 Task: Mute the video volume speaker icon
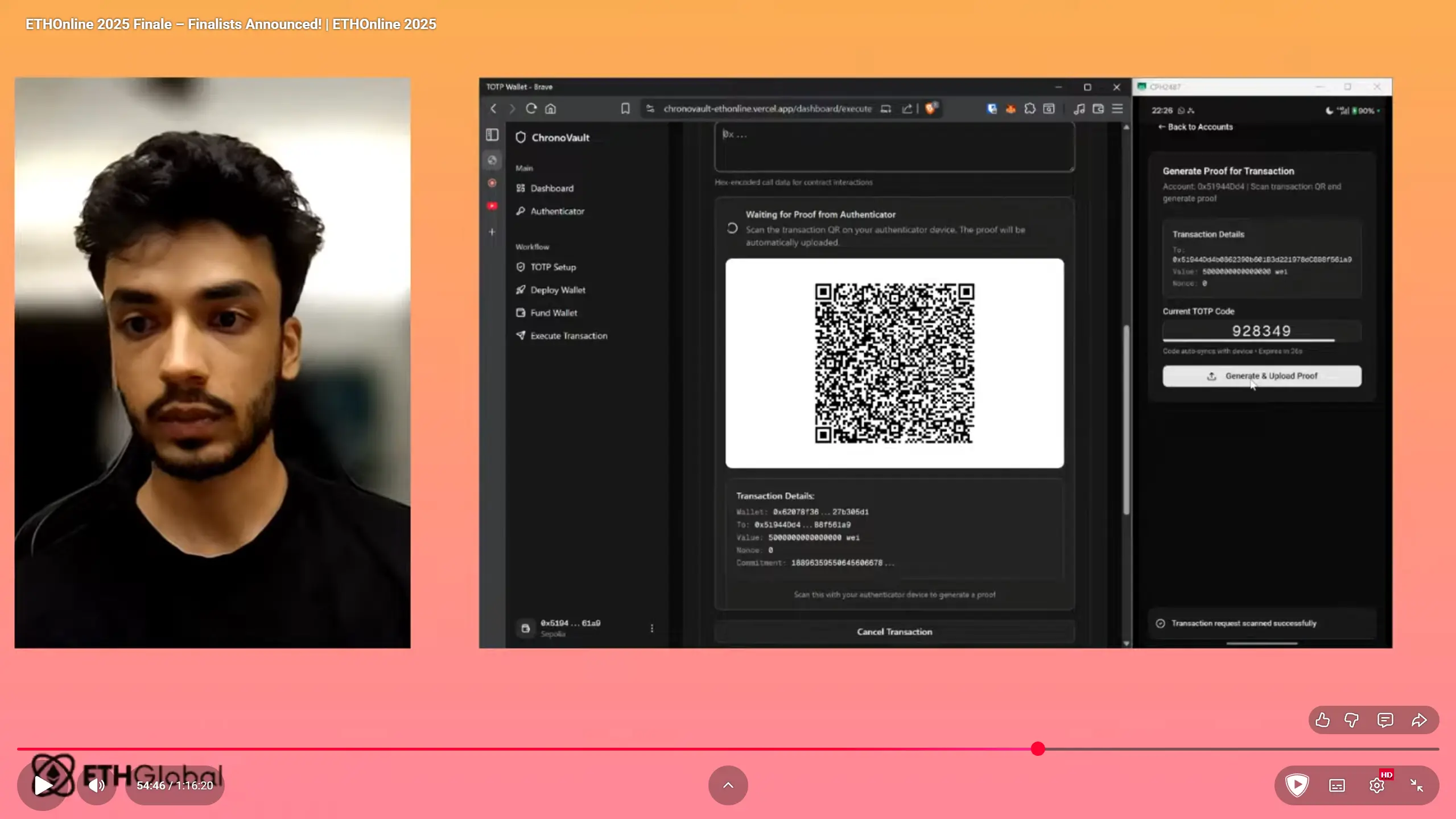point(96,785)
